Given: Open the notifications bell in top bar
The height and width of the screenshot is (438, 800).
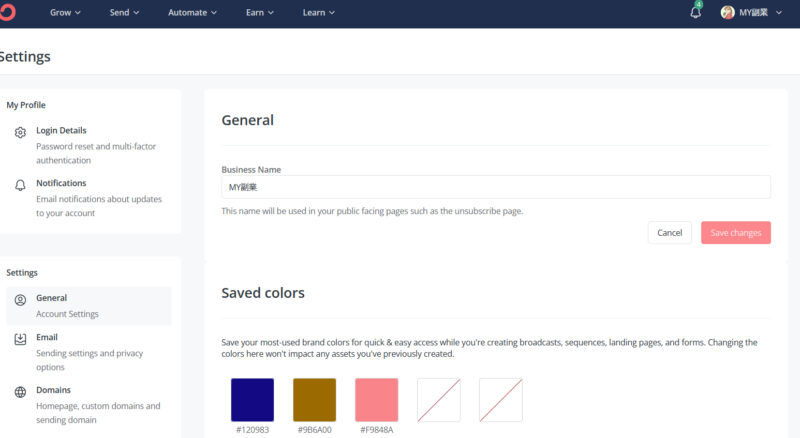Looking at the screenshot, I should [696, 13].
